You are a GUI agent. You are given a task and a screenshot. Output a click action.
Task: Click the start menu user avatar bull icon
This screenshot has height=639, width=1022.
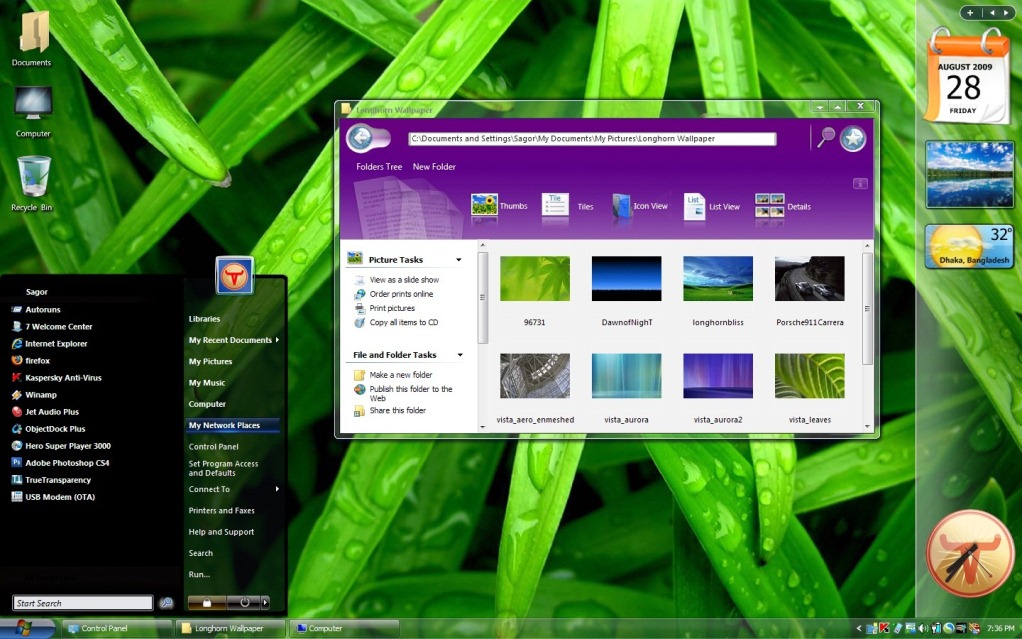[235, 276]
